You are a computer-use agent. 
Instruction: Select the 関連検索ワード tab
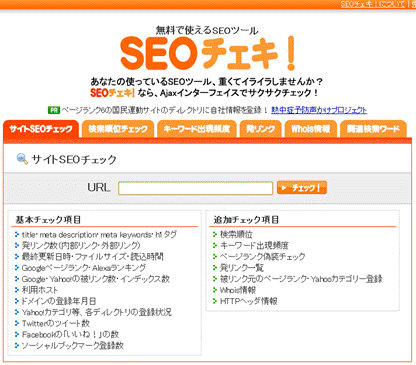click(x=373, y=129)
